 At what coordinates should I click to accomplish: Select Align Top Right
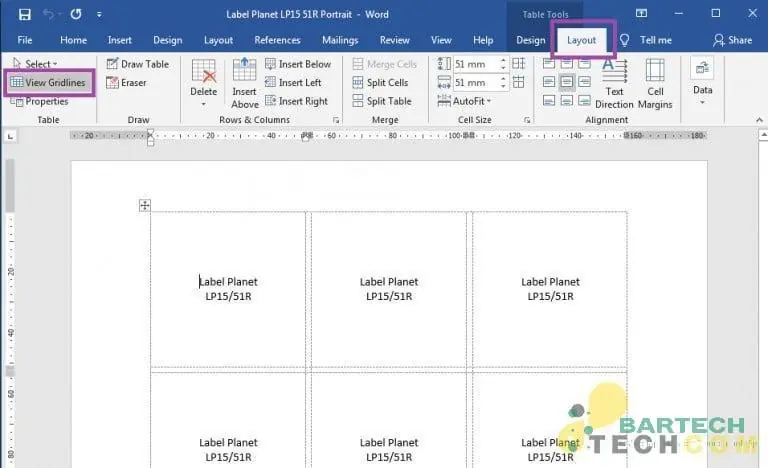click(x=584, y=64)
